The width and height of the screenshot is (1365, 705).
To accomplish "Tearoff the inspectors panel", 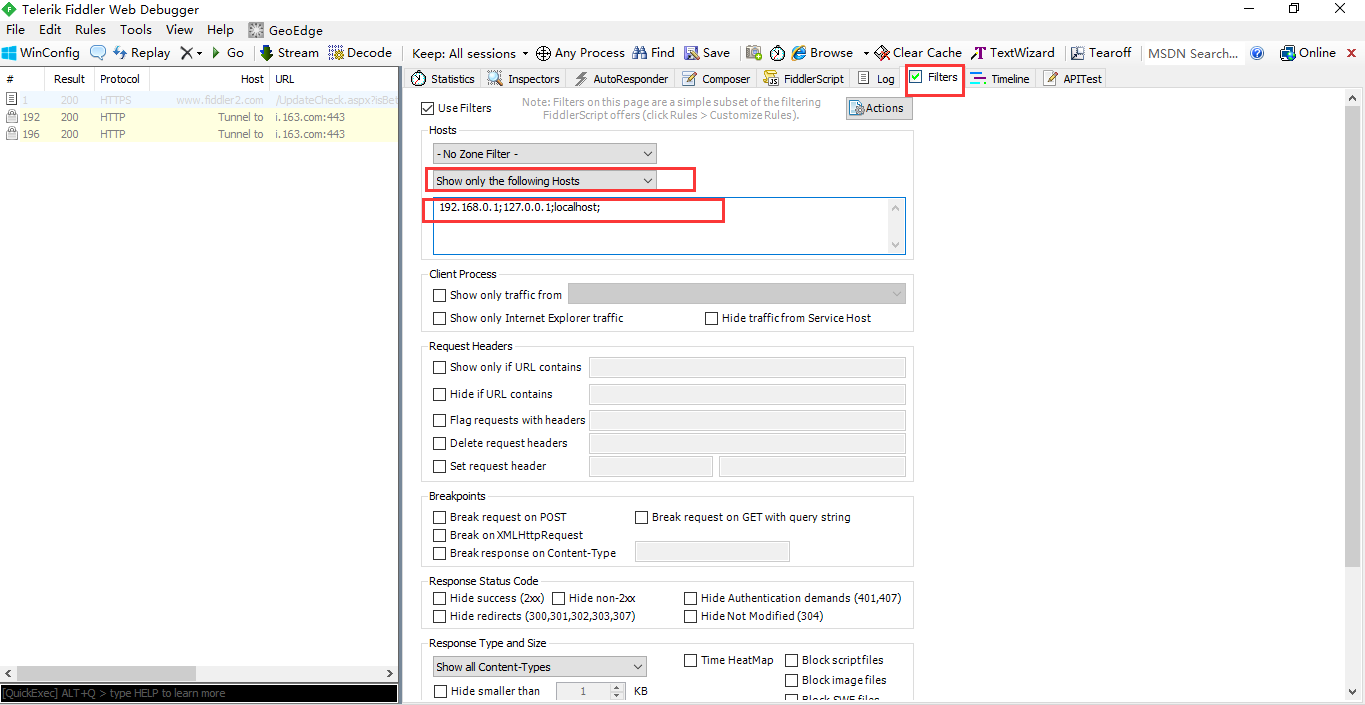I will (1101, 53).
